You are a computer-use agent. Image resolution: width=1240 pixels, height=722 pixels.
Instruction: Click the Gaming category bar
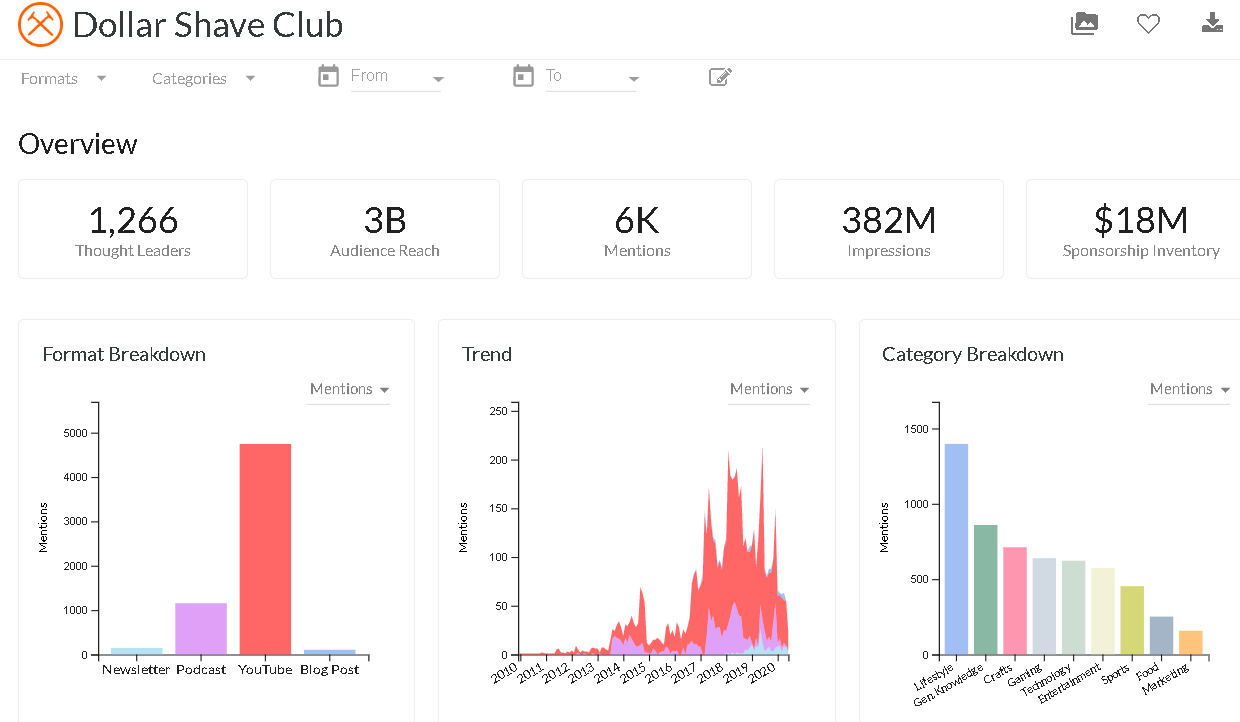pyautogui.click(x=1044, y=606)
